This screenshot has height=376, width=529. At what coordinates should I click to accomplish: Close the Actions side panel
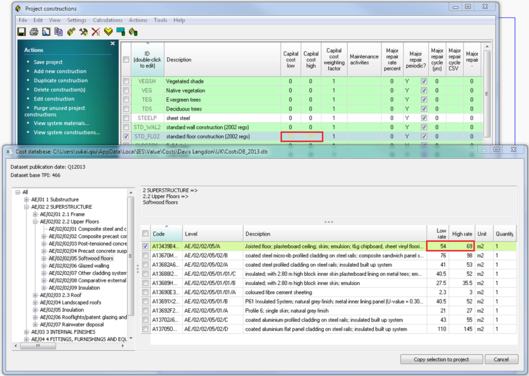[x=113, y=44]
